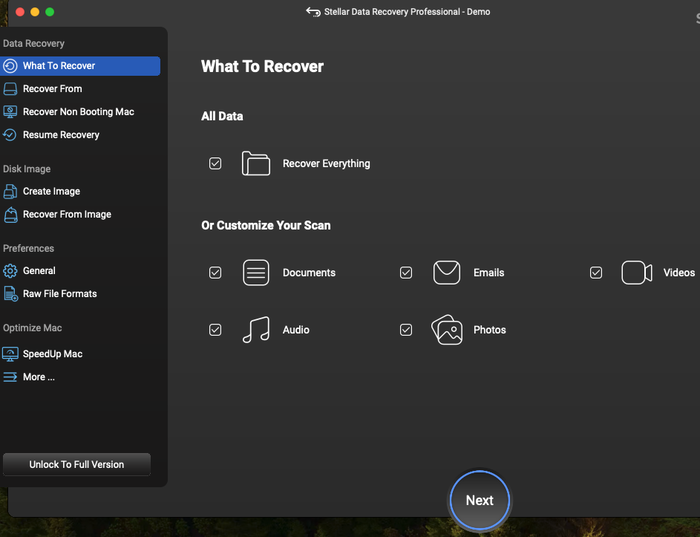700x537 pixels.
Task: Click the Emails label
Action: point(489,273)
